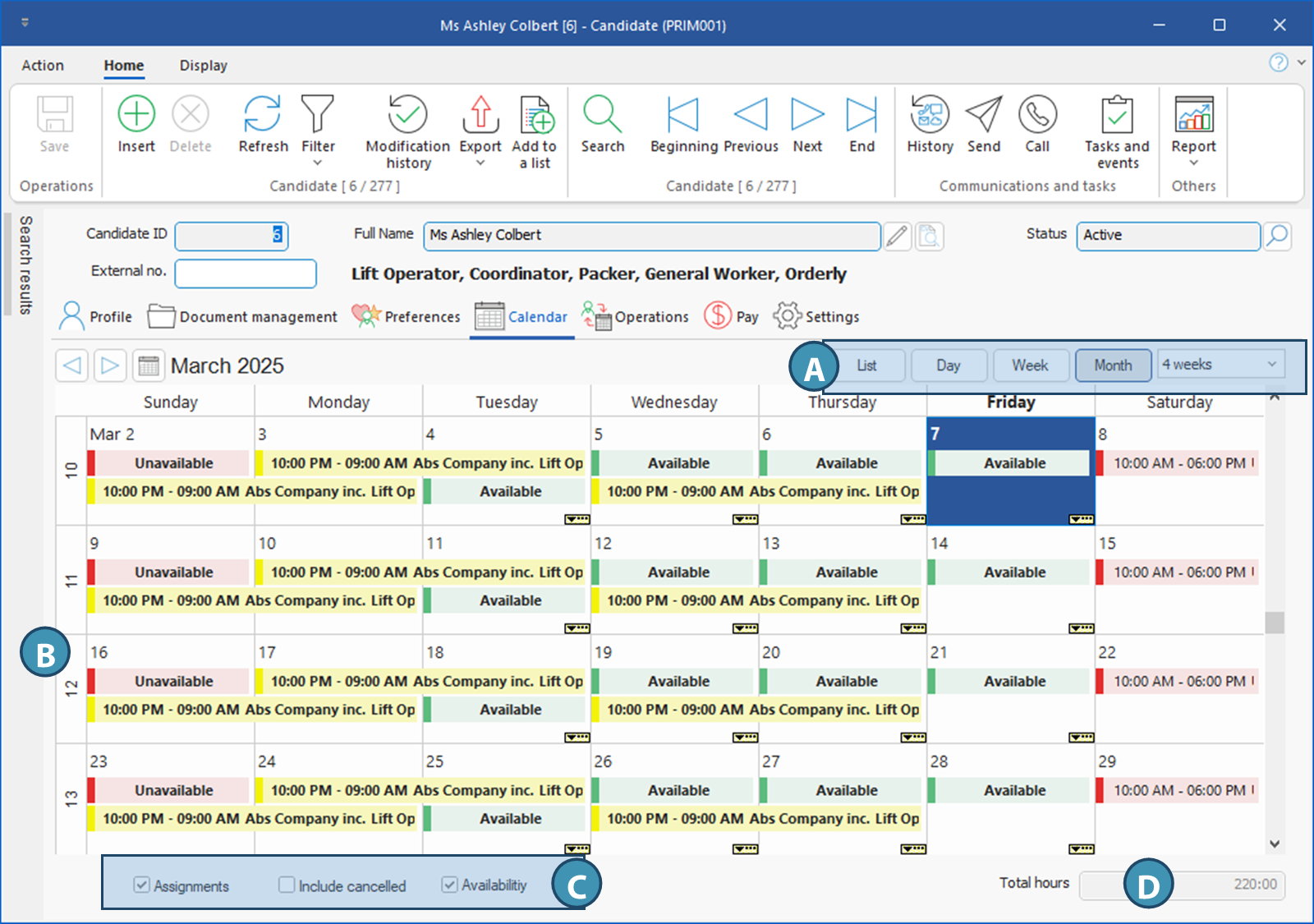Image resolution: width=1314 pixels, height=924 pixels.
Task: Switch calendar to Week view
Action: 1030,365
